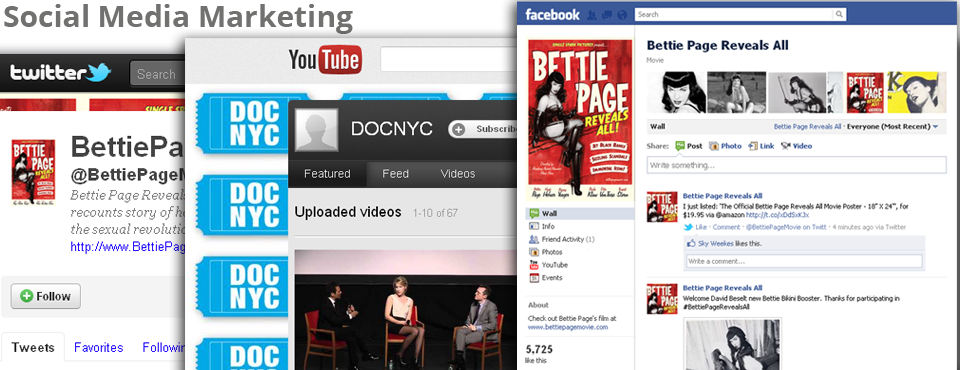This screenshot has width=960, height=370.
Task: Open Everyone (Most Recent) filter dropdown
Action: pos(893,127)
